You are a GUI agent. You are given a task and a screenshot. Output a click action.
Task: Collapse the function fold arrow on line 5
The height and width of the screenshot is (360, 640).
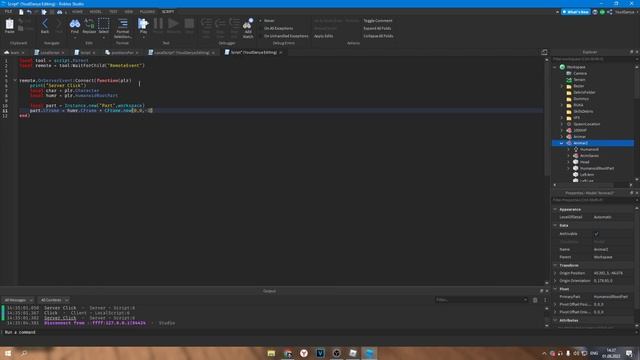coord(15,80)
